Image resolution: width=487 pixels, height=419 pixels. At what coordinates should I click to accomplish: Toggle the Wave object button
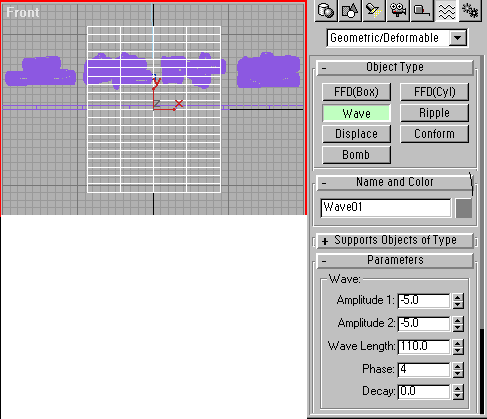356,113
